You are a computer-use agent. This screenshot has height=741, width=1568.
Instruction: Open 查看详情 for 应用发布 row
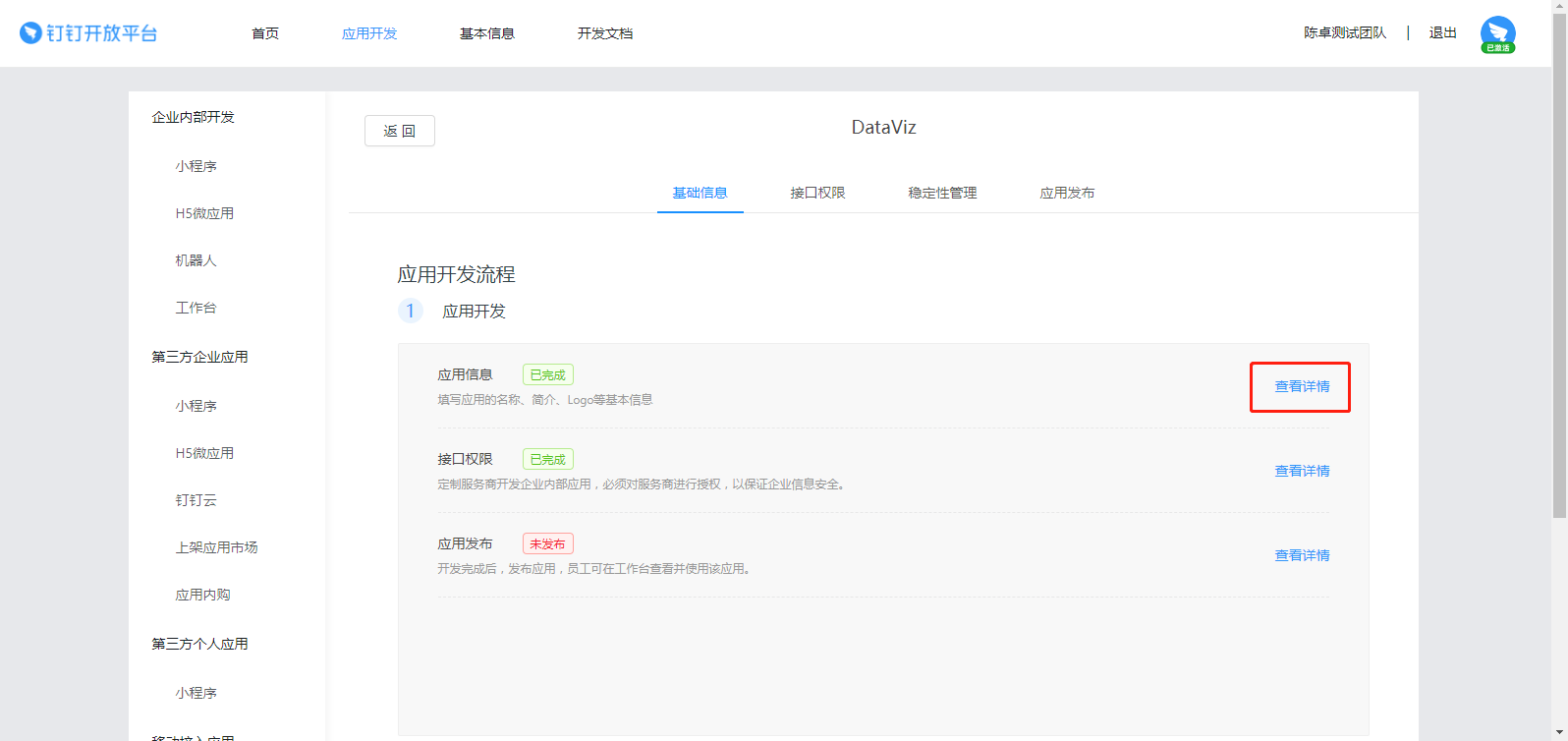pyautogui.click(x=1302, y=555)
